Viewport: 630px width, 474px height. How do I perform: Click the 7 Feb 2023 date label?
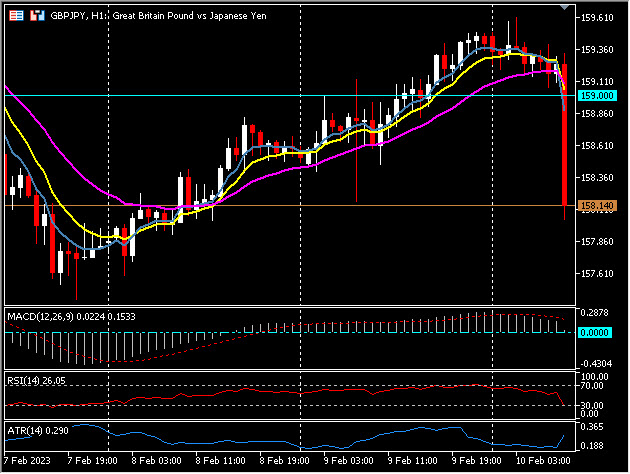27,461
